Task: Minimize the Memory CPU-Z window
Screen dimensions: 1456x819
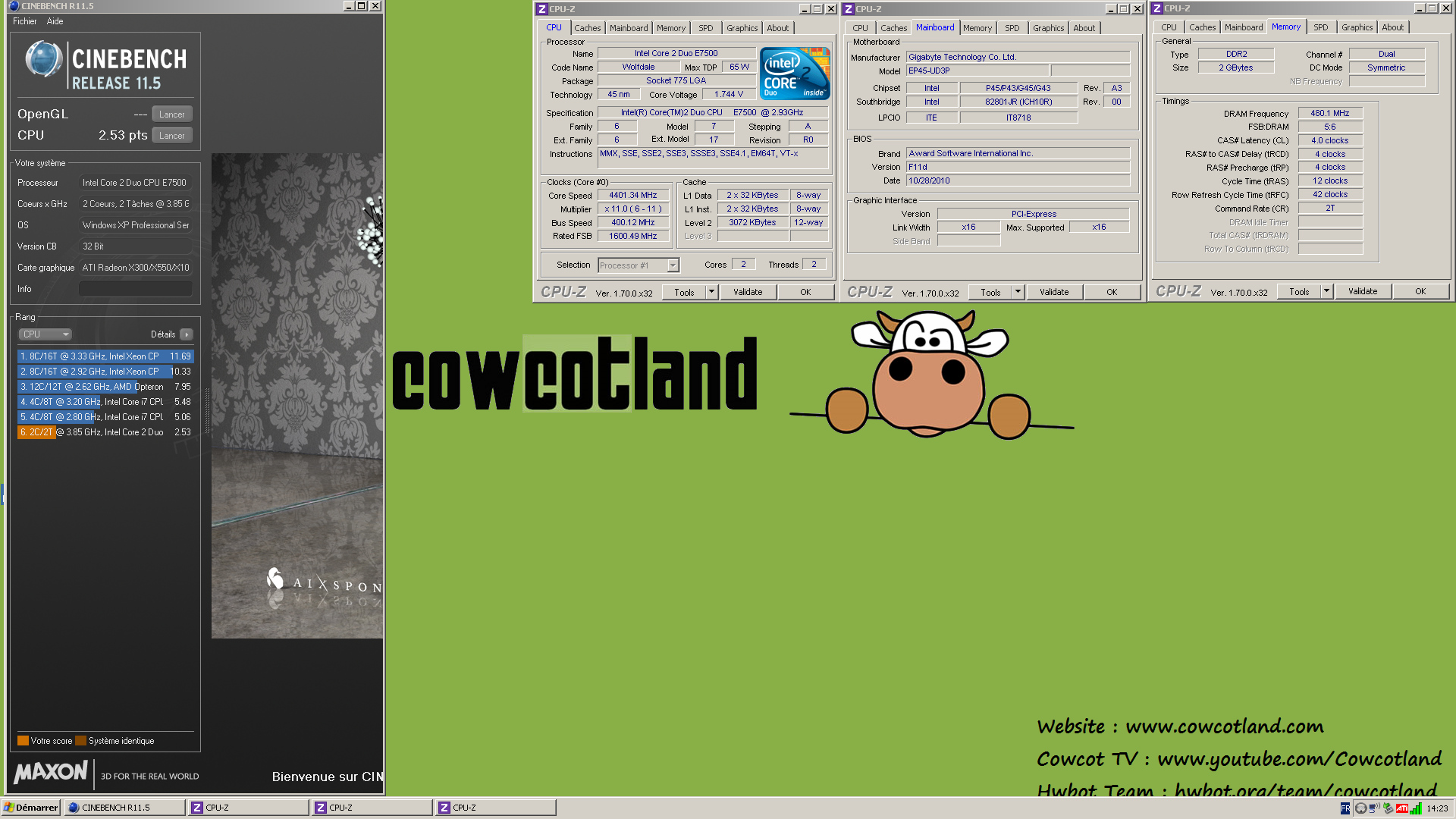Action: point(1419,8)
